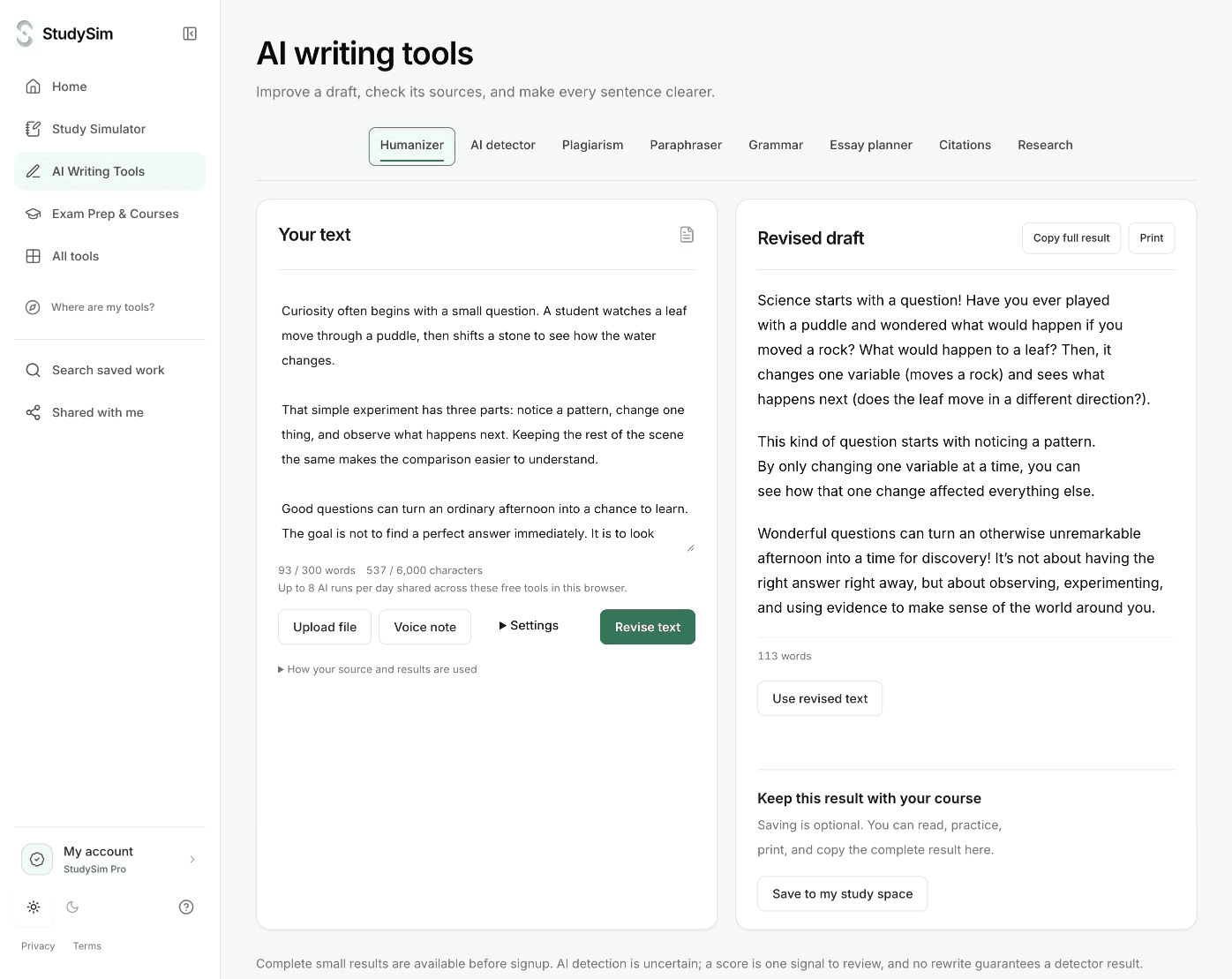Open the Terms link
The height and width of the screenshot is (979, 1232).
coord(87,946)
